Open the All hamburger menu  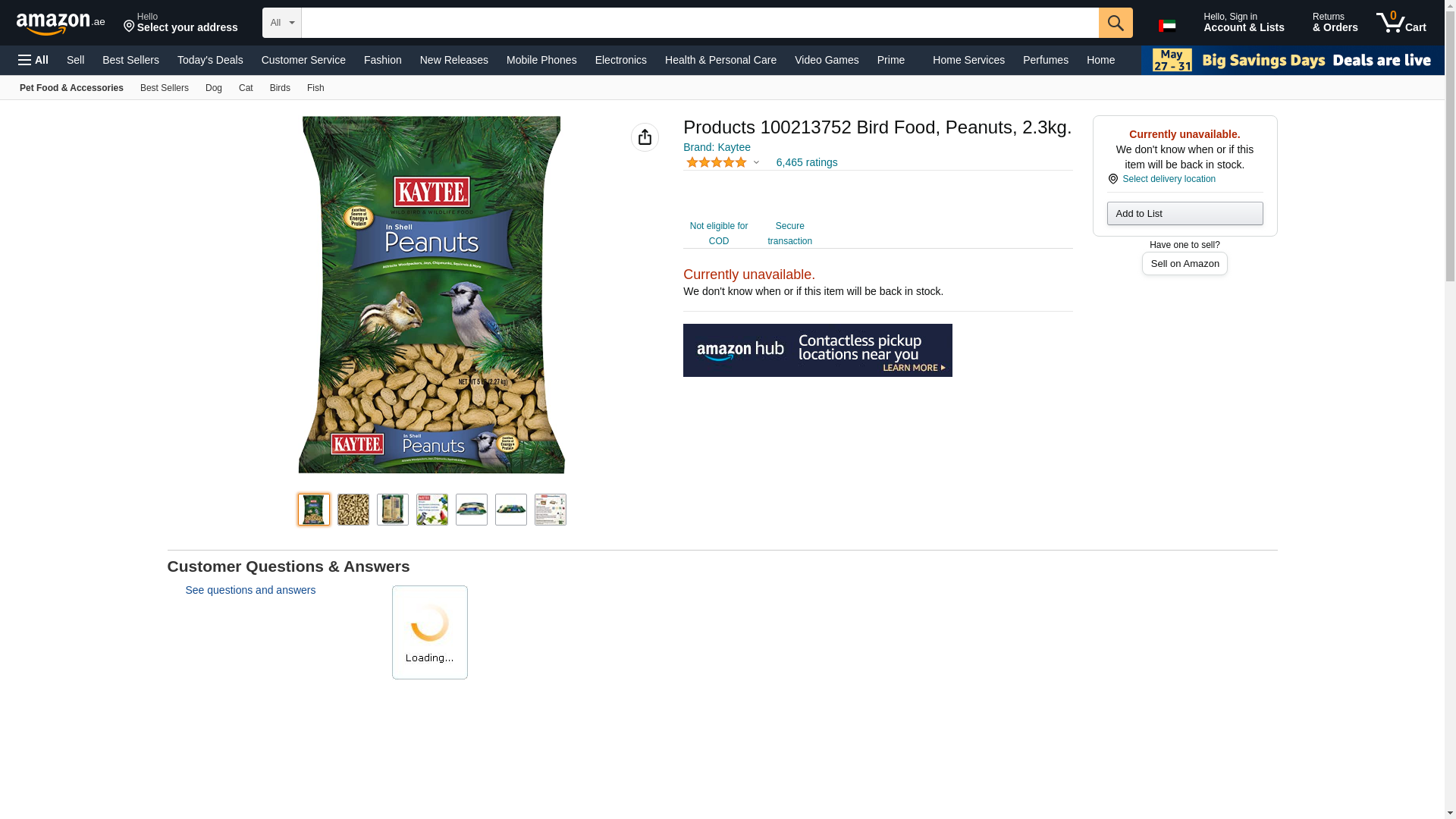(33, 60)
